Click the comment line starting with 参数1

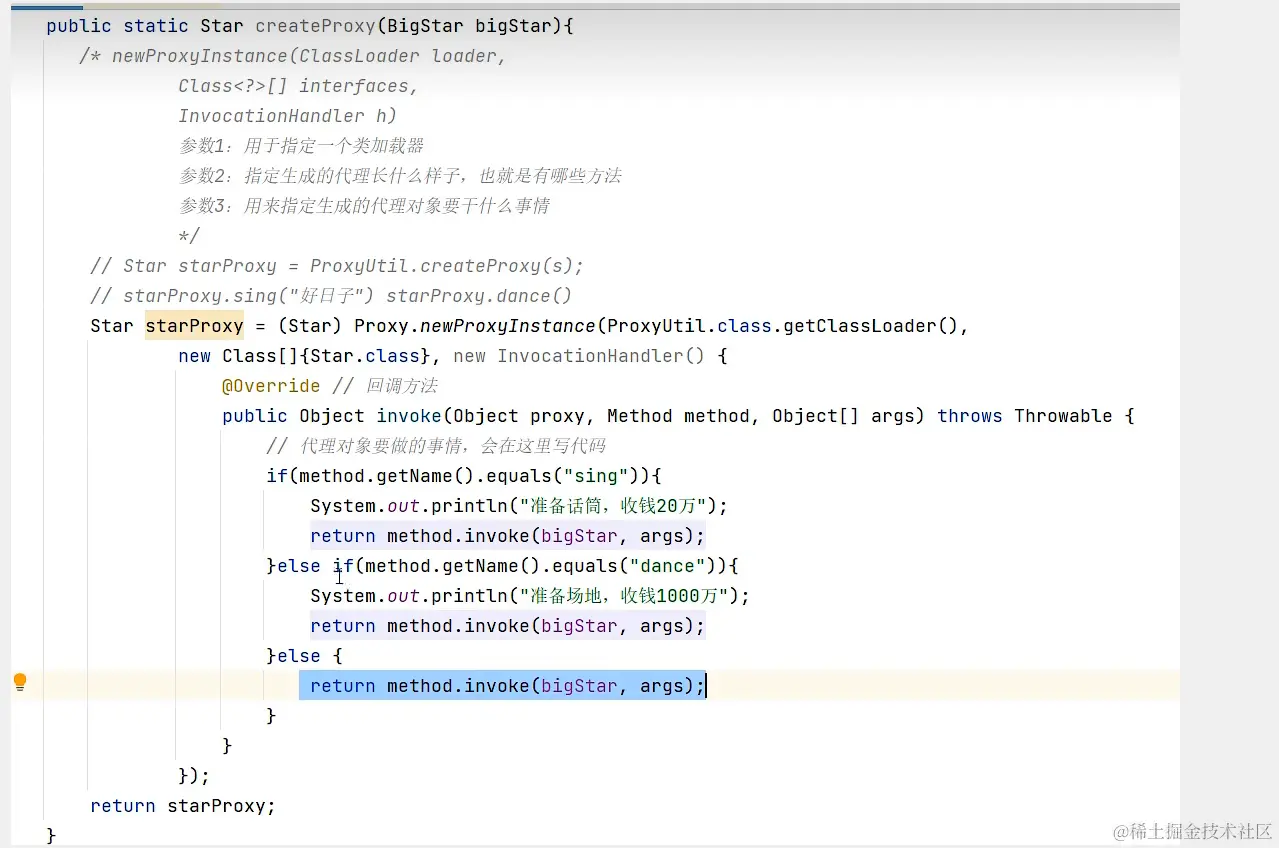301,146
